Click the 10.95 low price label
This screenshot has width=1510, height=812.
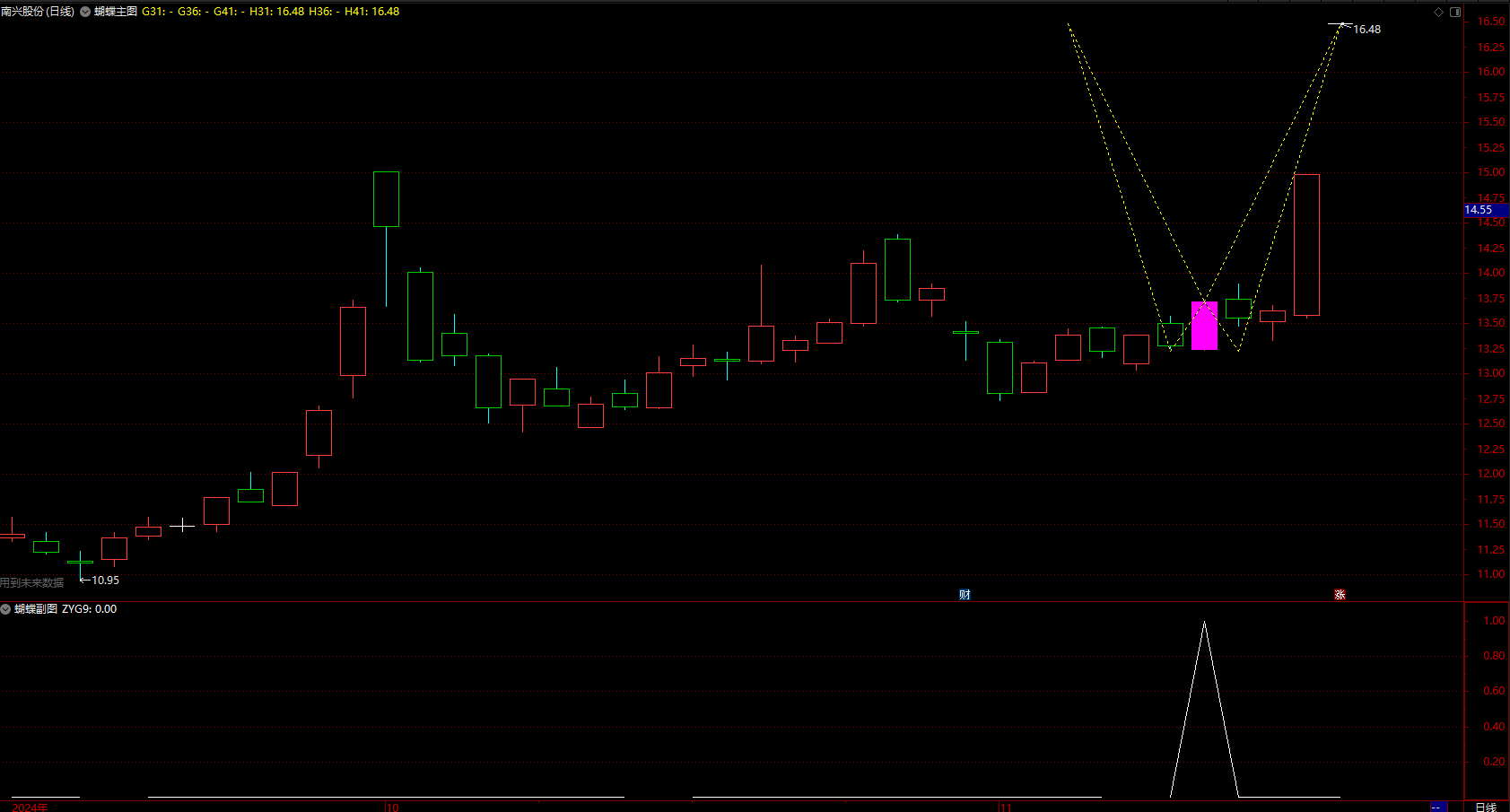tap(105, 581)
